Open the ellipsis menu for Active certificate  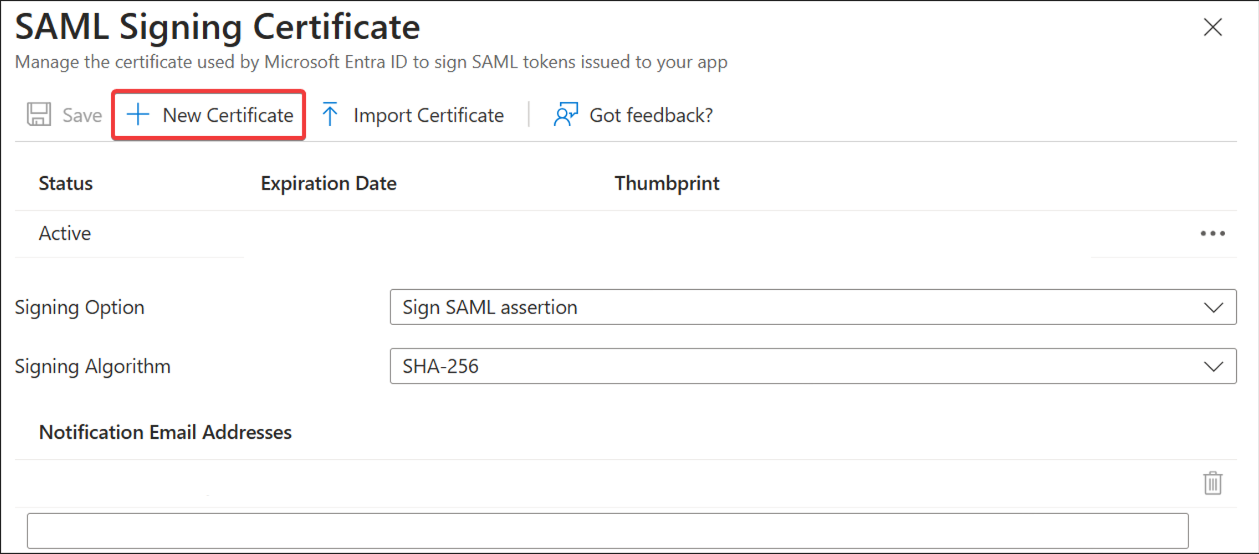[1212, 234]
